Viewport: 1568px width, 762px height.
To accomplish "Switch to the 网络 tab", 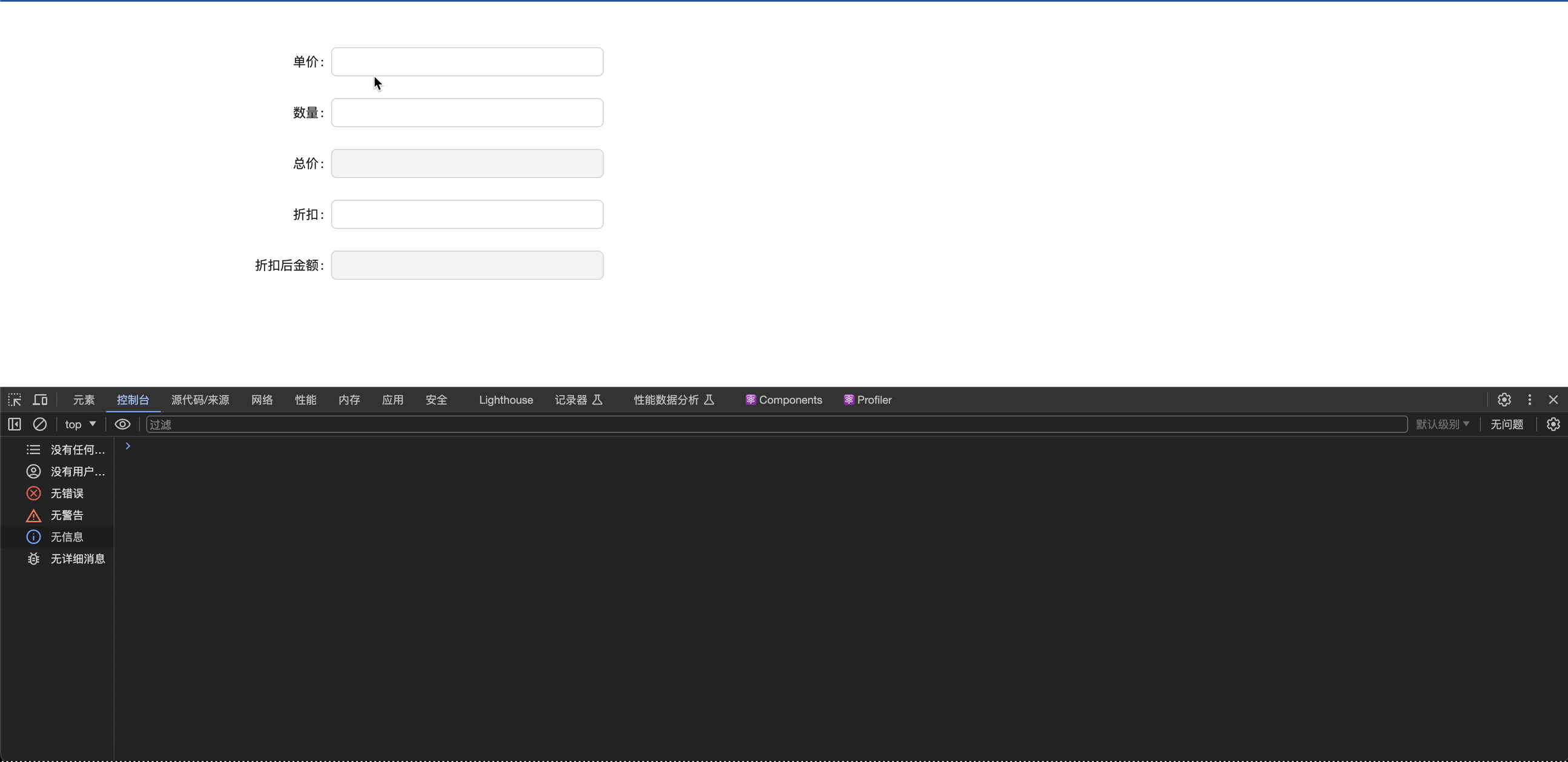I will coord(262,399).
